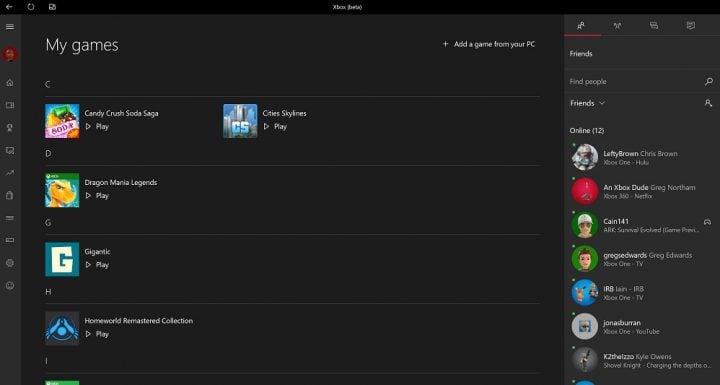
Task: Expand the Friends filter dropdown
Action: [x=587, y=103]
